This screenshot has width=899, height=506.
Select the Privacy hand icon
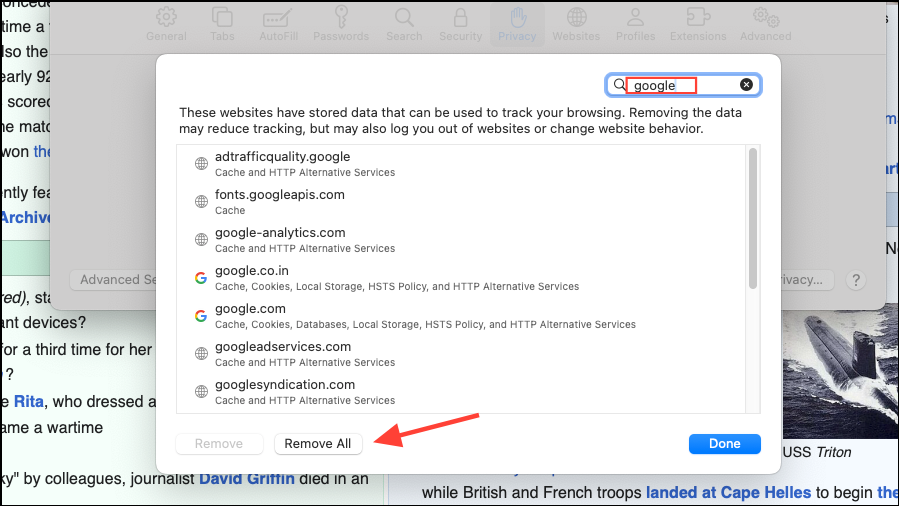pyautogui.click(x=518, y=17)
